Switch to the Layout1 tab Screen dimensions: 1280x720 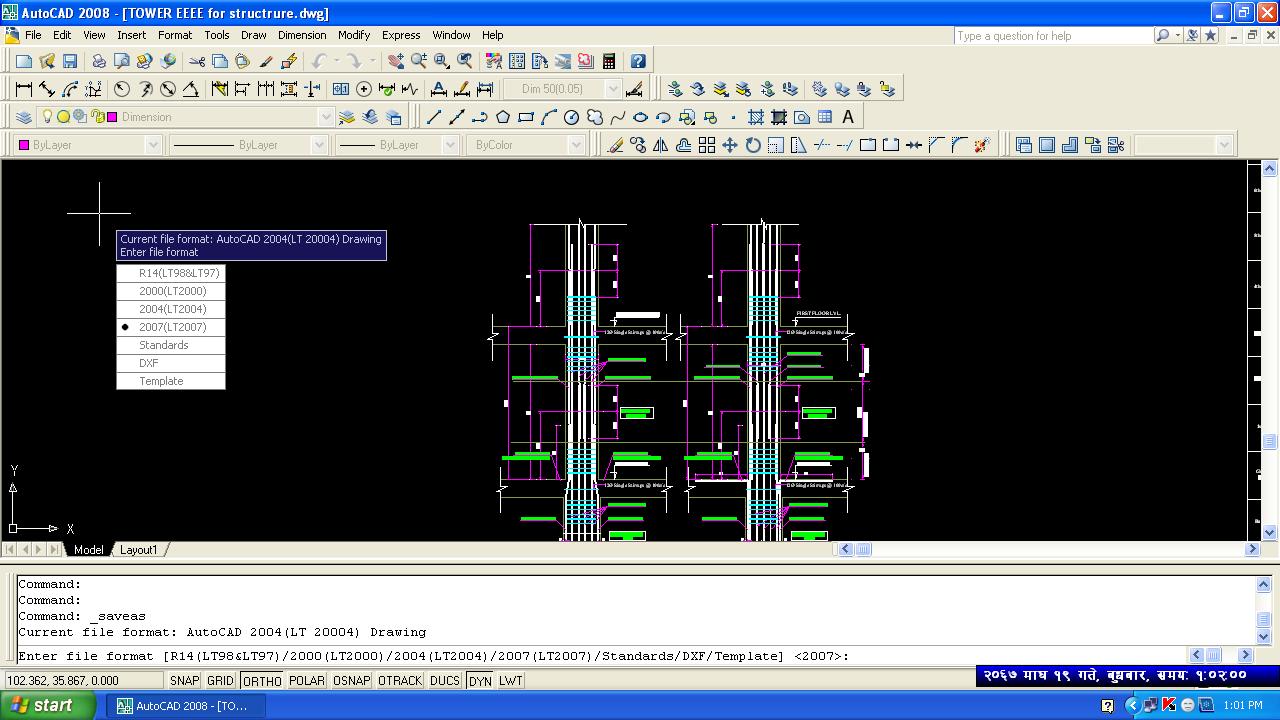tap(139, 550)
